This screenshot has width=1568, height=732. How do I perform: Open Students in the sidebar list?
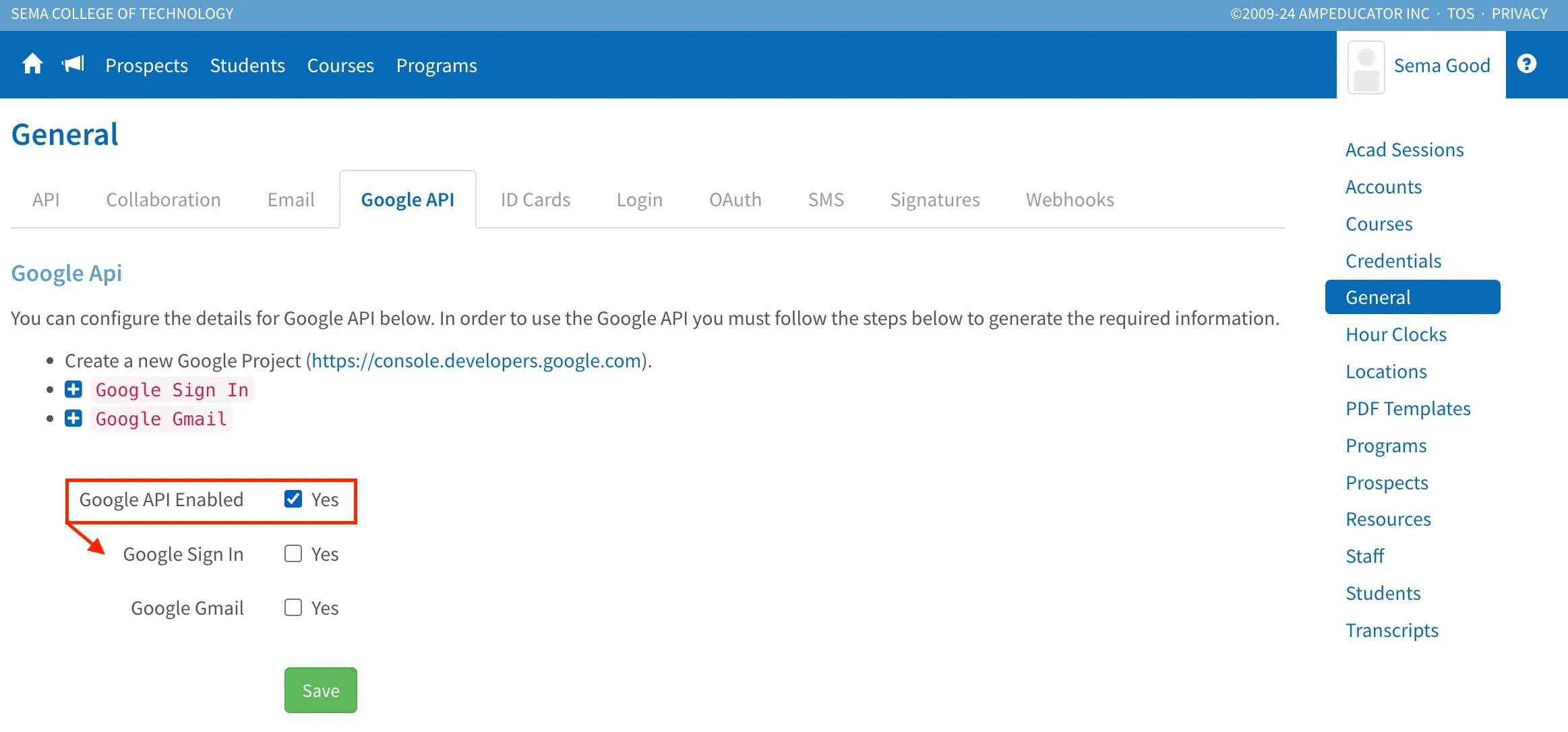(1383, 593)
